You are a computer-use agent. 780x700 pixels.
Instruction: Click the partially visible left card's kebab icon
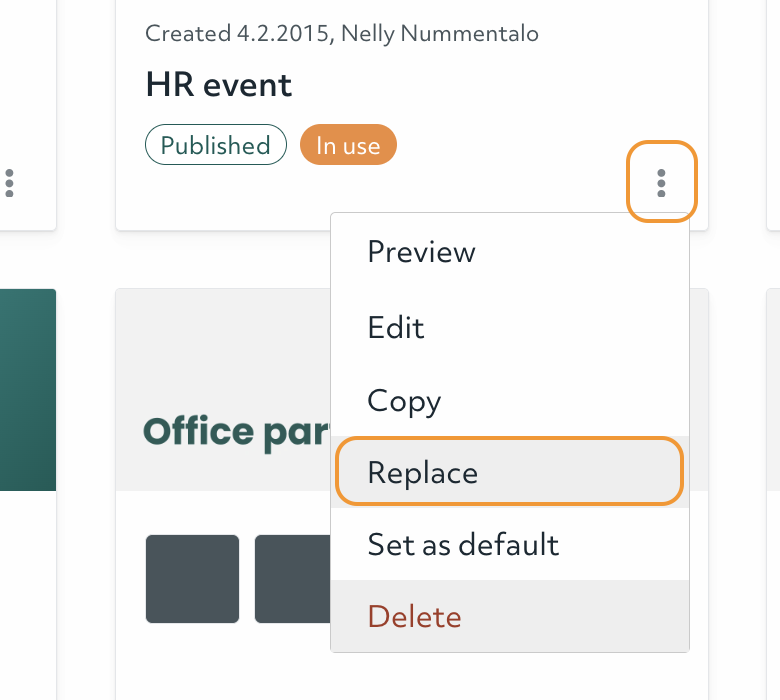[10, 182]
